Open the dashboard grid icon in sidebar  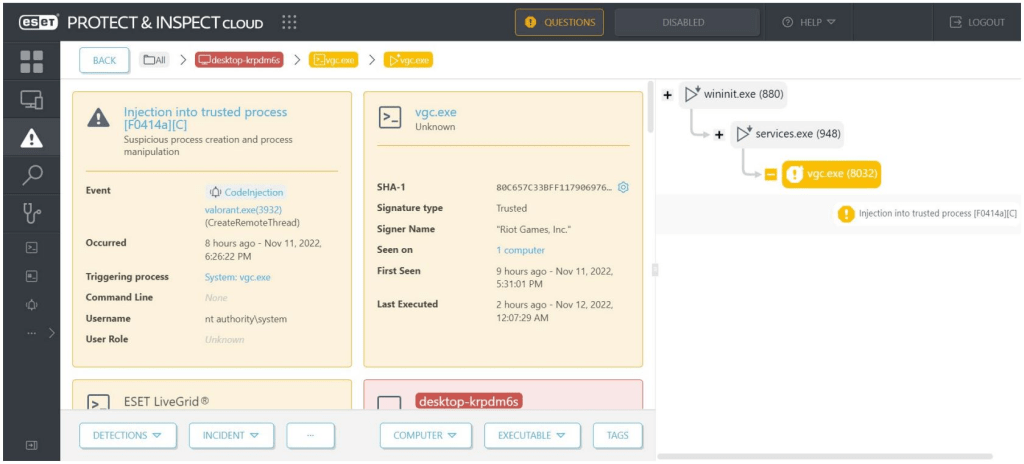[x=31, y=62]
